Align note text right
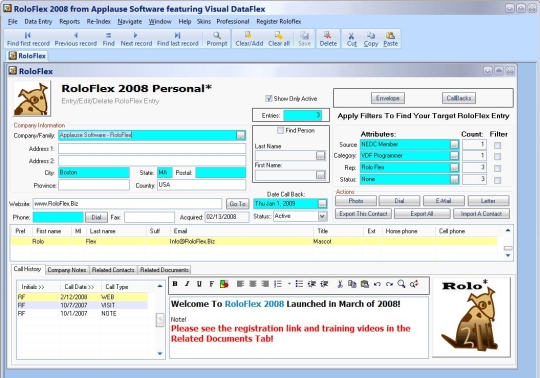Viewport: 540px width, 378px height. coord(265,284)
